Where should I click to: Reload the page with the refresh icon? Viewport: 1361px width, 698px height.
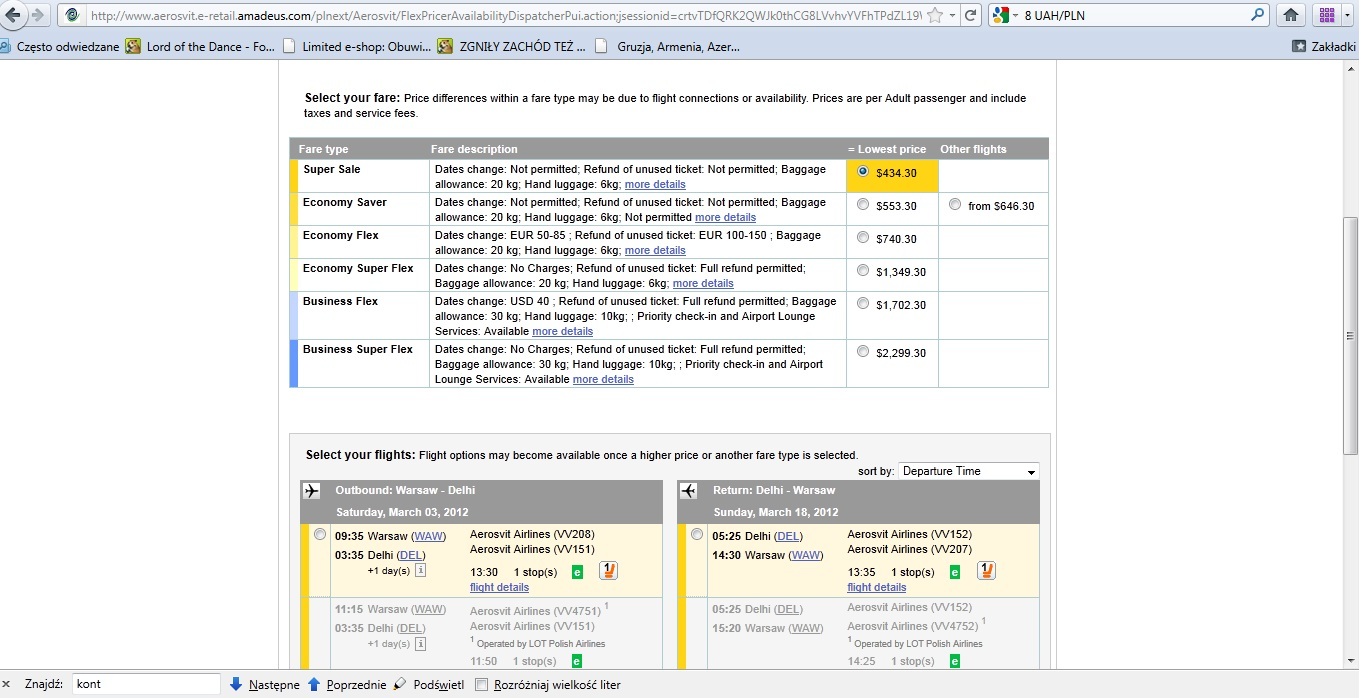pos(970,15)
